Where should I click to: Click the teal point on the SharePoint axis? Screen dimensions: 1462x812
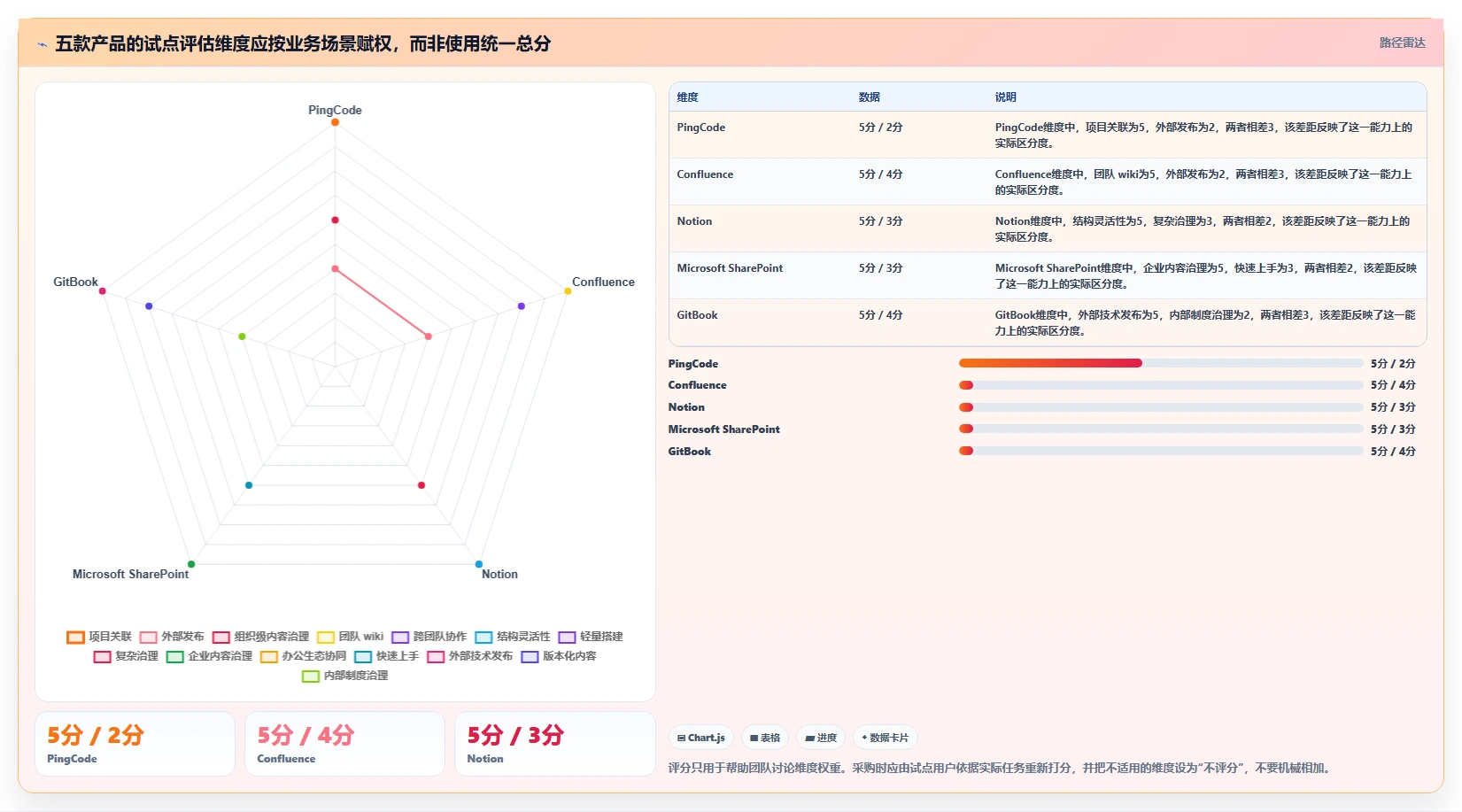[249, 485]
